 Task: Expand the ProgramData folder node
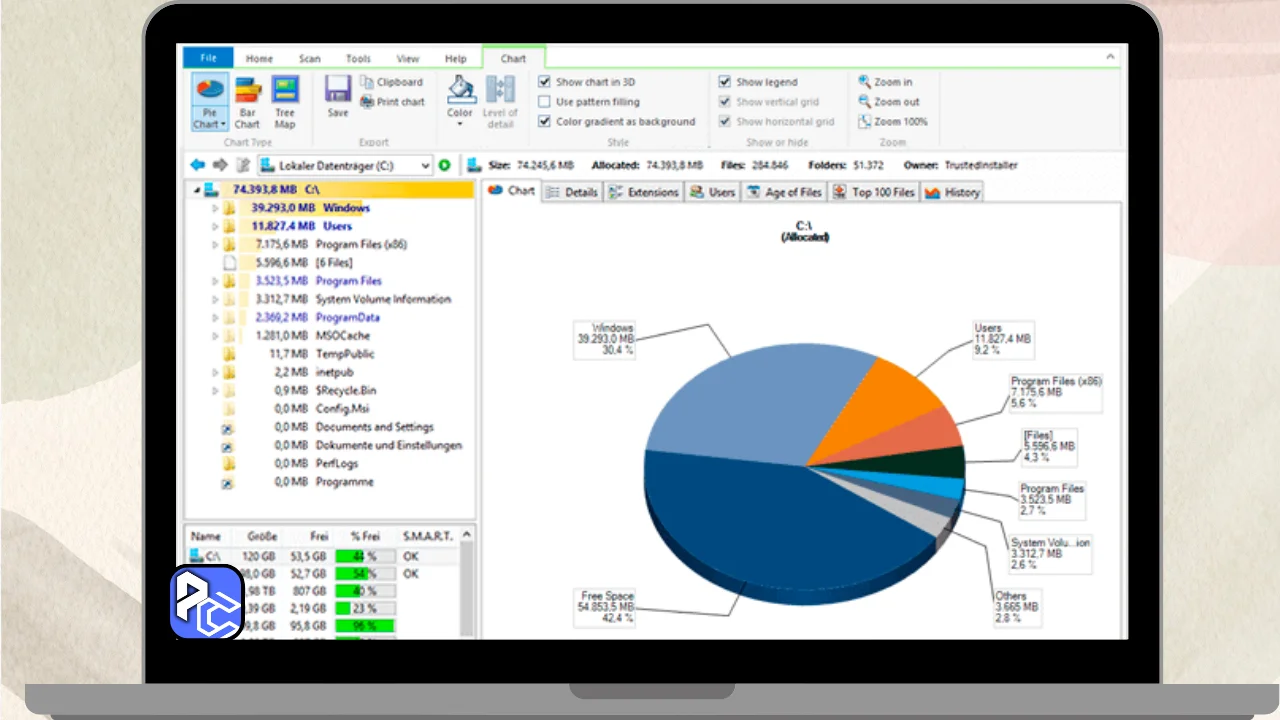pyautogui.click(x=214, y=317)
